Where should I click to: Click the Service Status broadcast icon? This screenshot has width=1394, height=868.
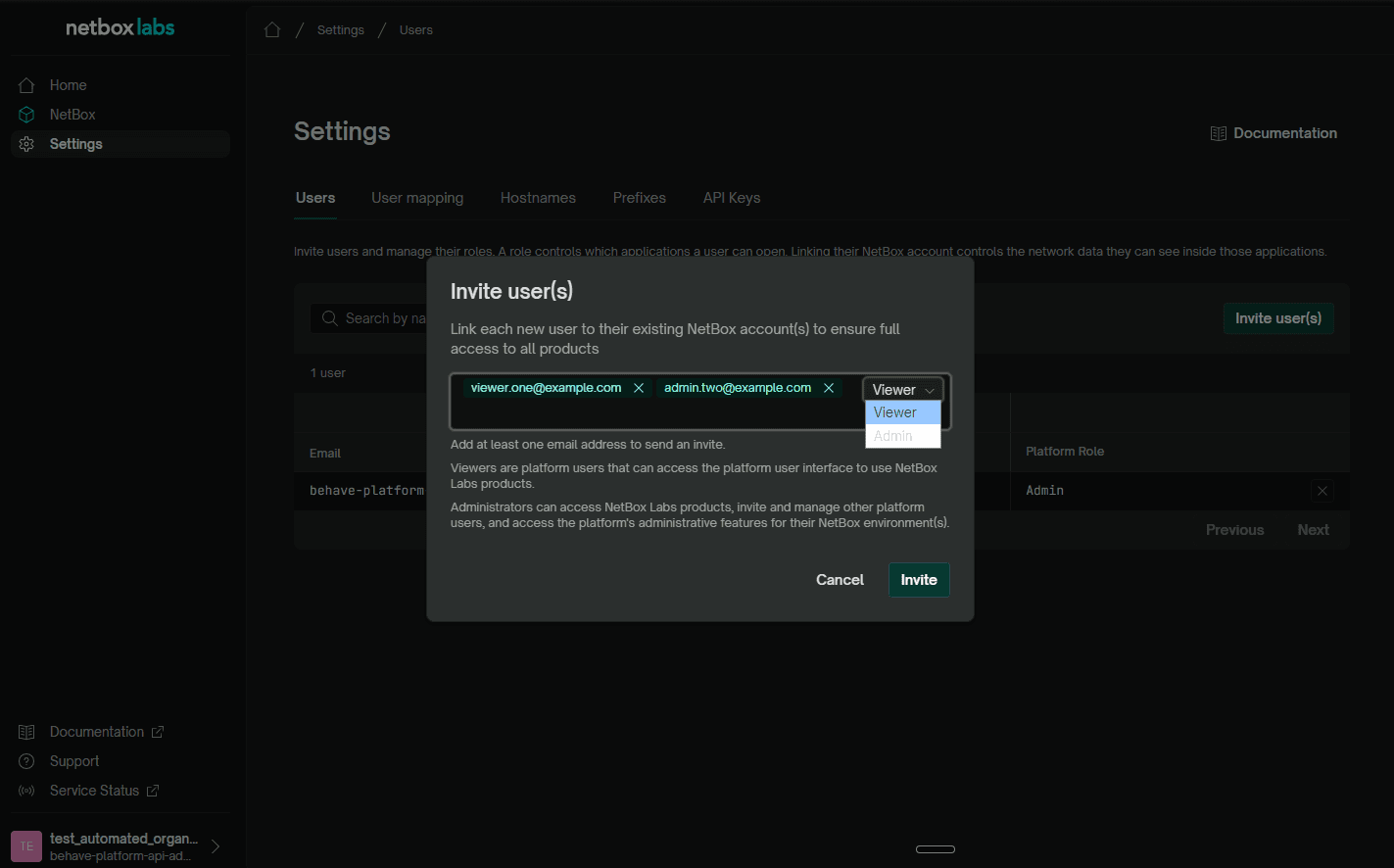click(x=26, y=791)
